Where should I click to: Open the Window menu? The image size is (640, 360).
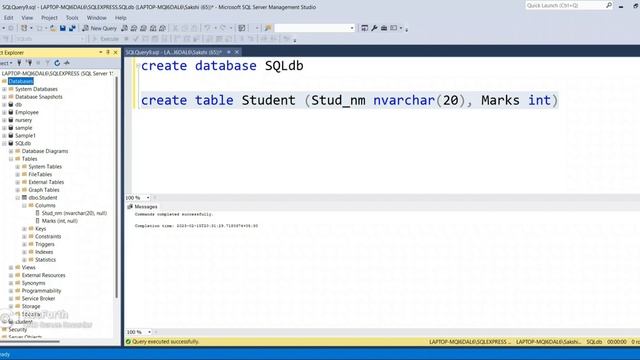click(x=96, y=18)
